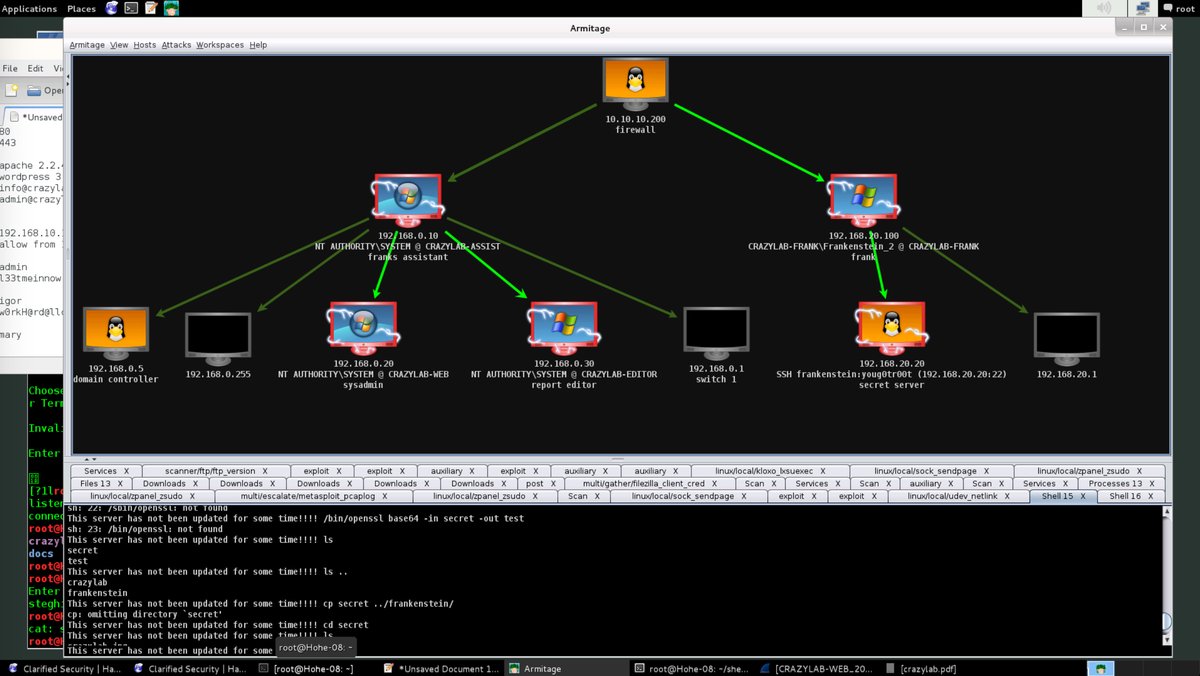Select host 192.168.0.10 franks assistant
The height and width of the screenshot is (676, 1200).
(x=408, y=198)
